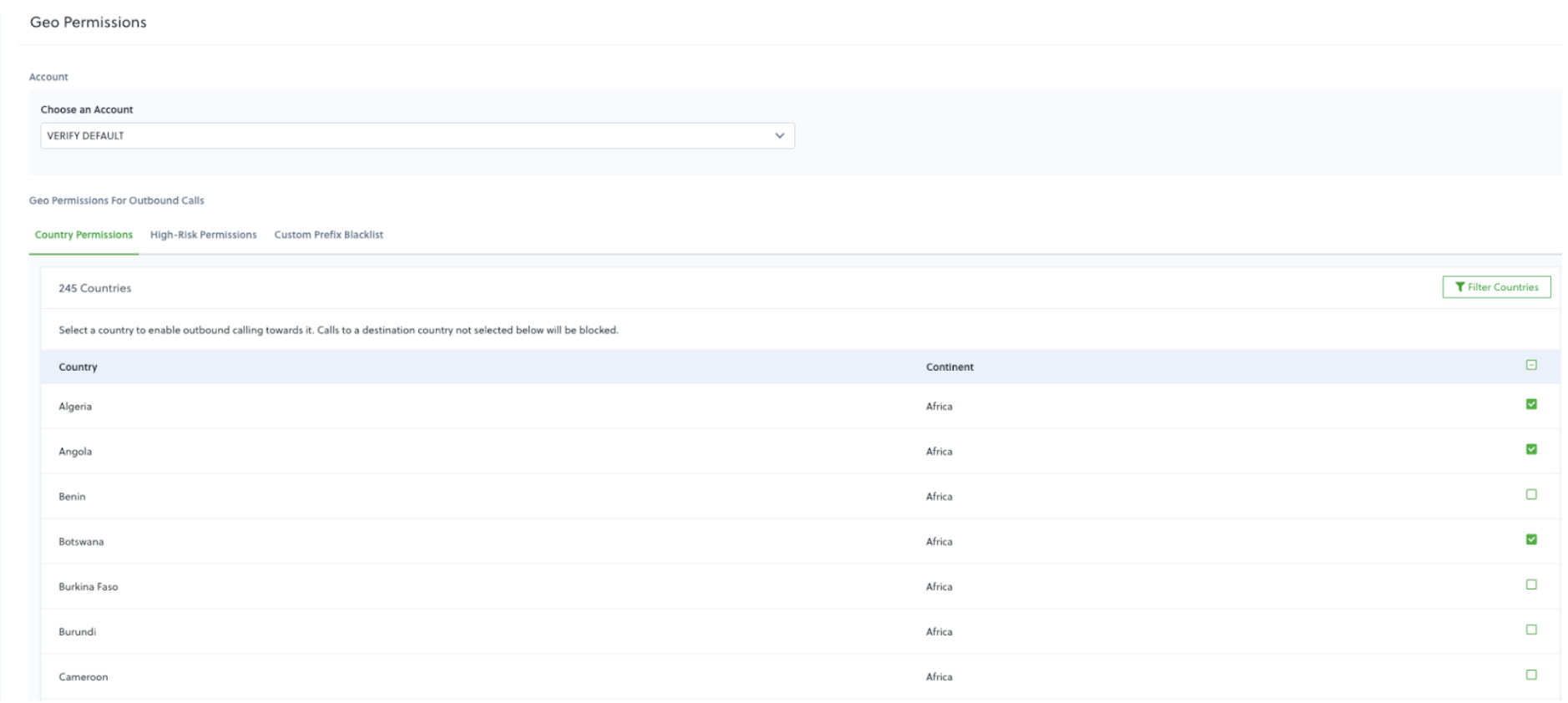This screenshot has width=1568, height=703.
Task: Open the Choose an Account dropdown
Action: (417, 135)
